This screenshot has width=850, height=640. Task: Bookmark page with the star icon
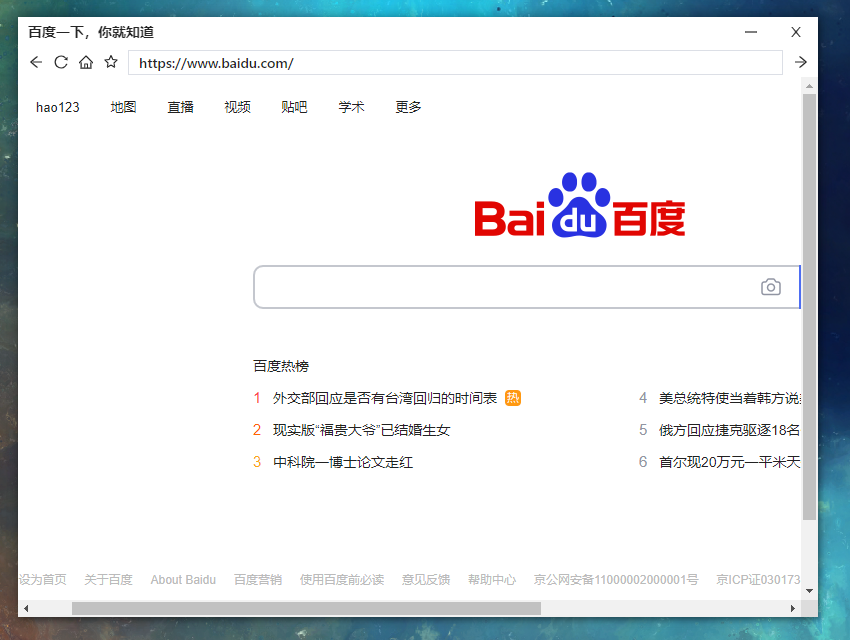click(x=111, y=62)
